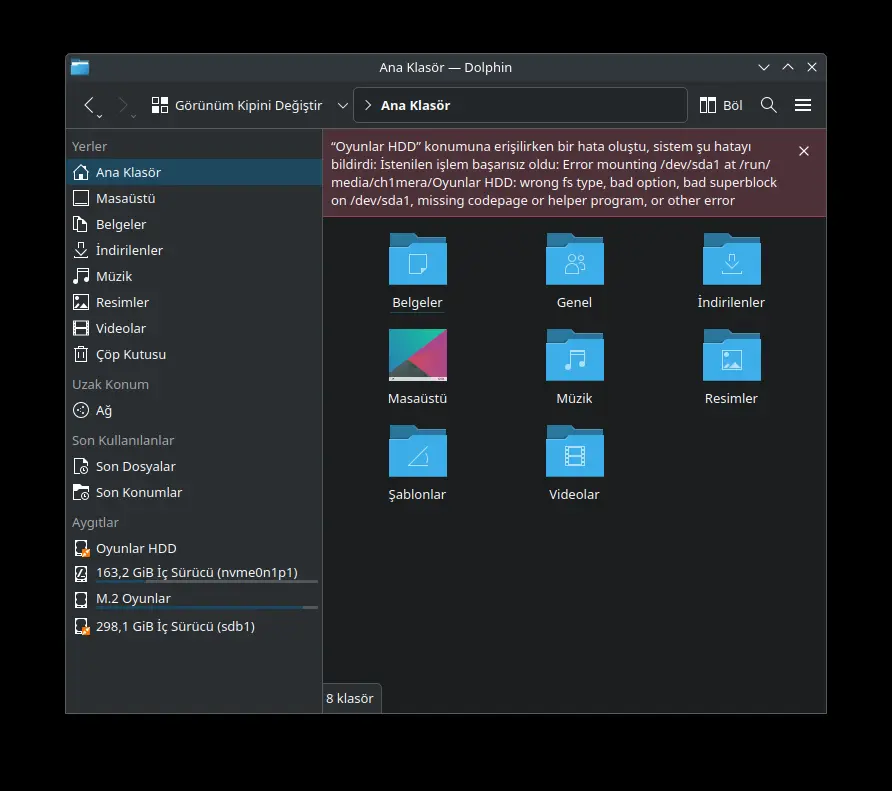Click the Aygıtlar section header
Screen dimensions: 892x791
(95, 522)
